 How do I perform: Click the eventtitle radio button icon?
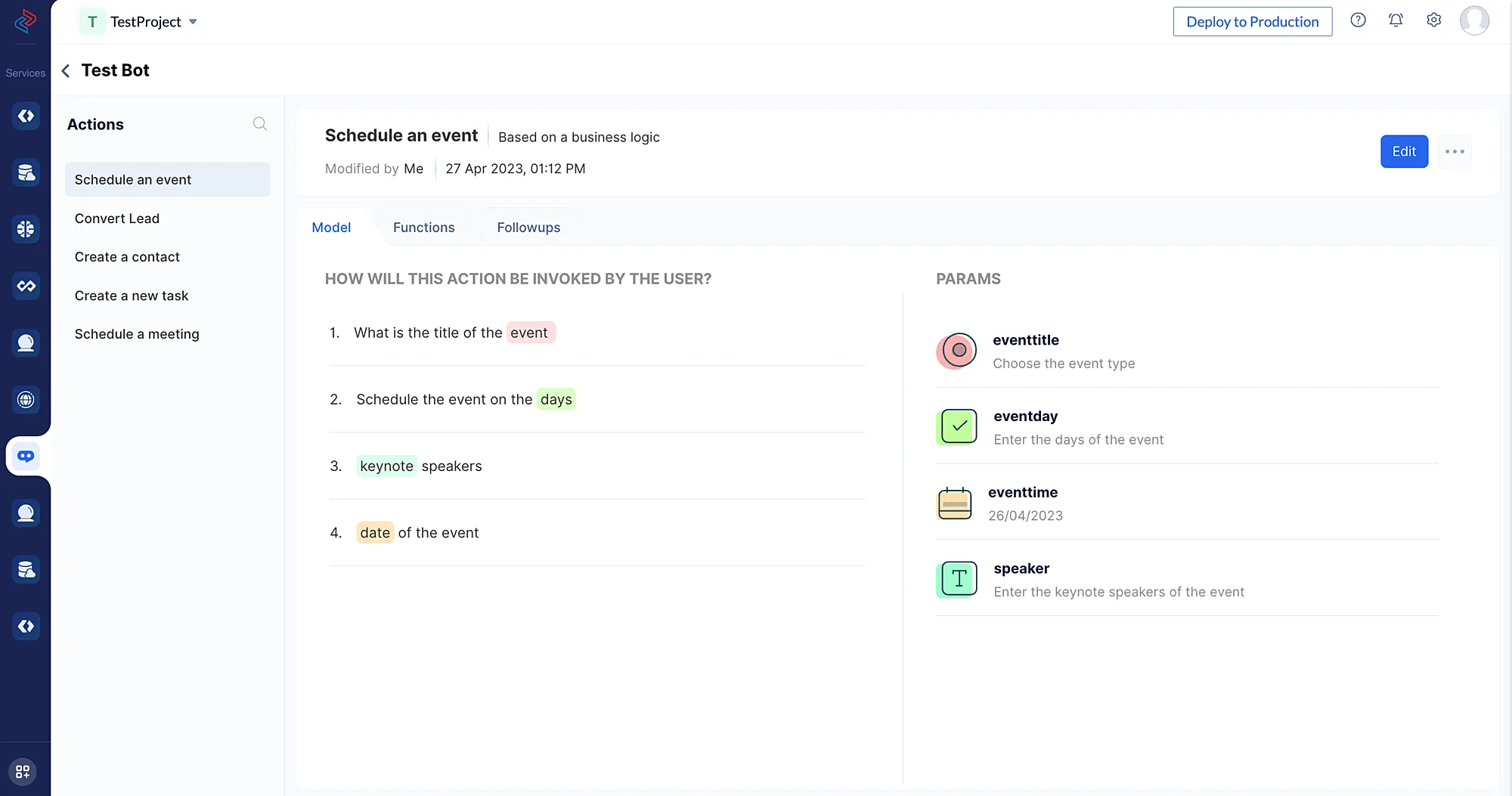[x=958, y=351]
